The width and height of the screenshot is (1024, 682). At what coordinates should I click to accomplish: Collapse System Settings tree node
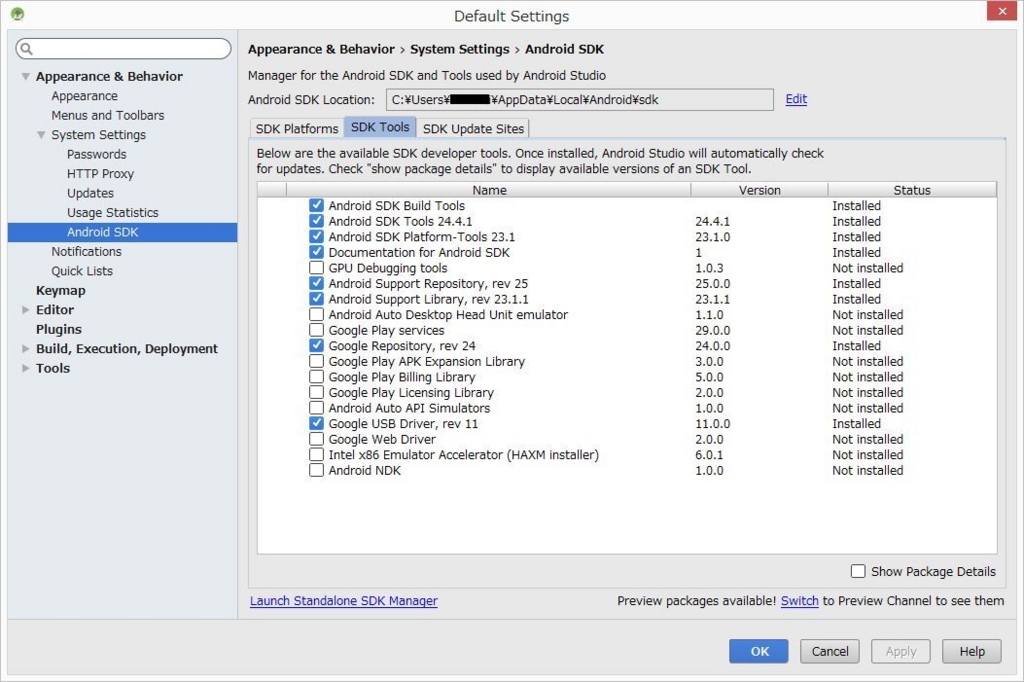click(41, 135)
